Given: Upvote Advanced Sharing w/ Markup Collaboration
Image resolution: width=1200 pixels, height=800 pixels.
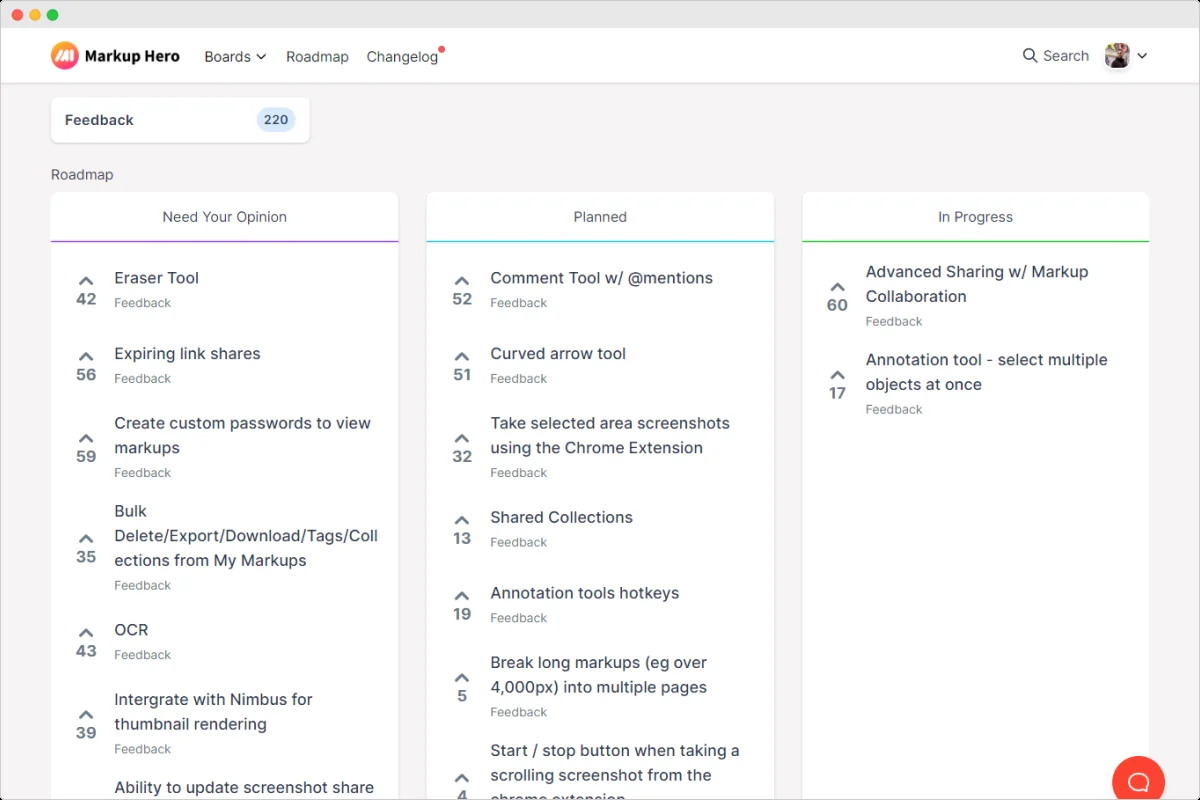Looking at the screenshot, I should click(837, 296).
